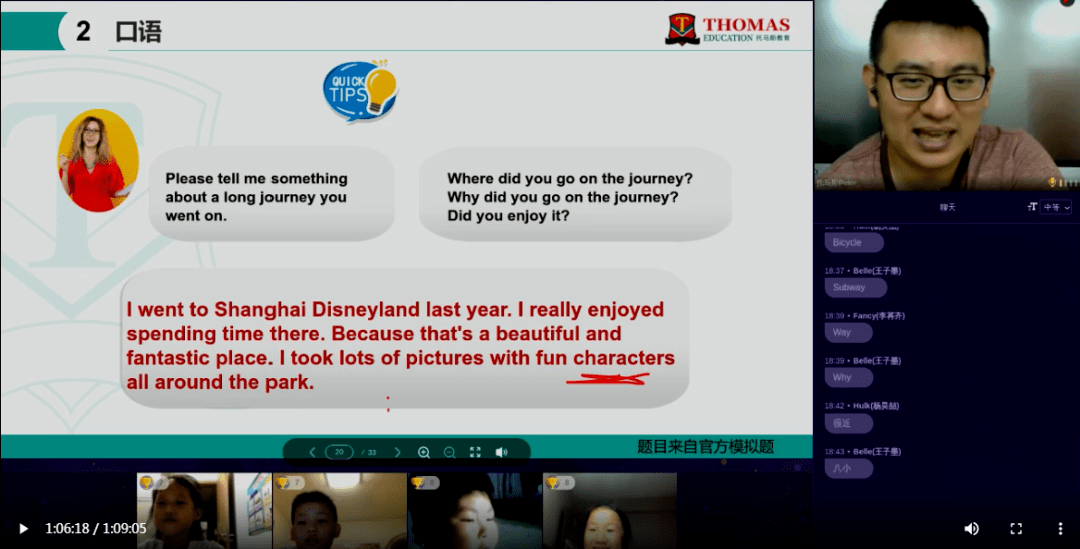Open the teacher Peter webcam feed

tap(946, 95)
